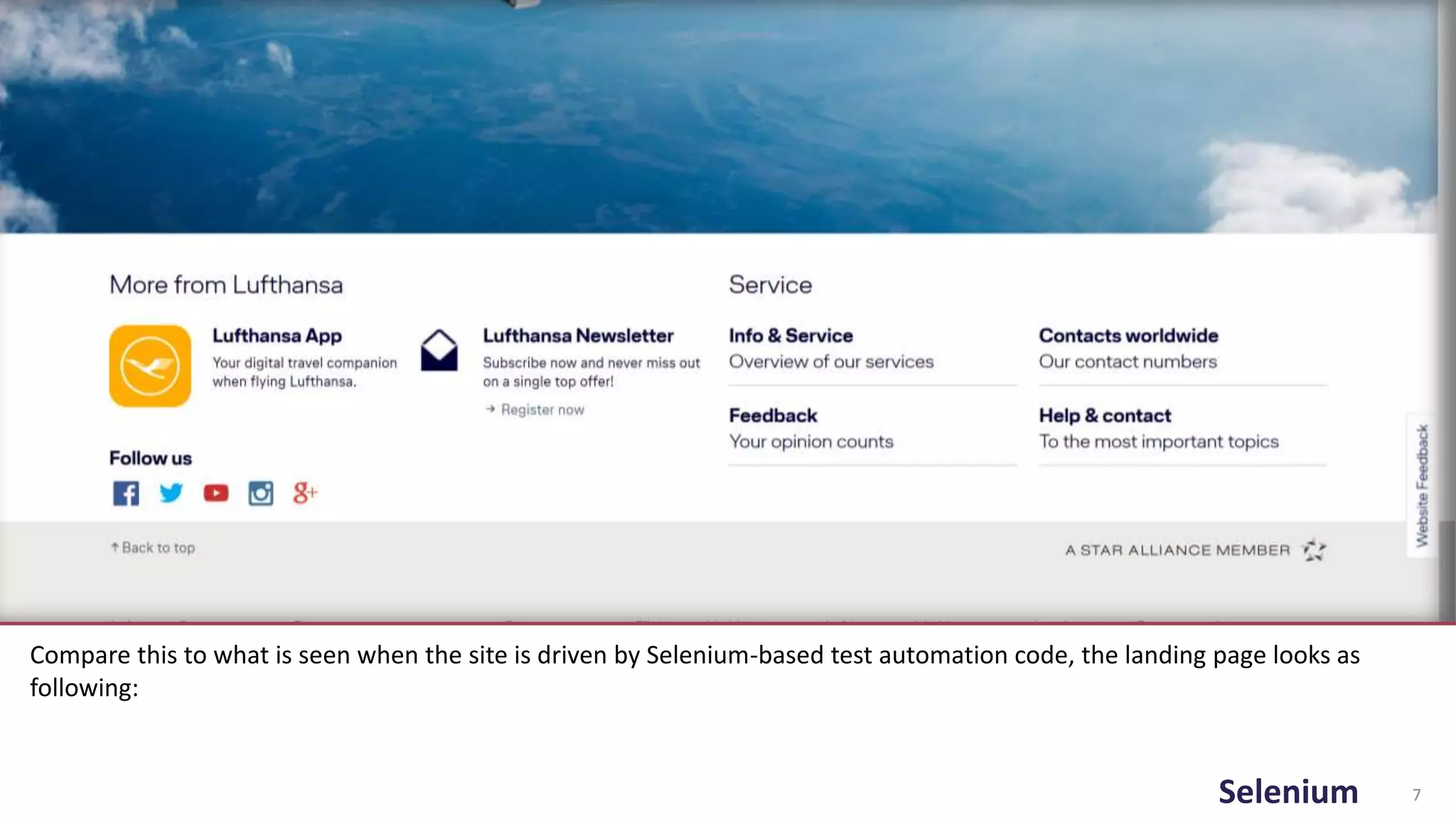Click 'Subscribe now and never miss out' text

pyautogui.click(x=591, y=372)
